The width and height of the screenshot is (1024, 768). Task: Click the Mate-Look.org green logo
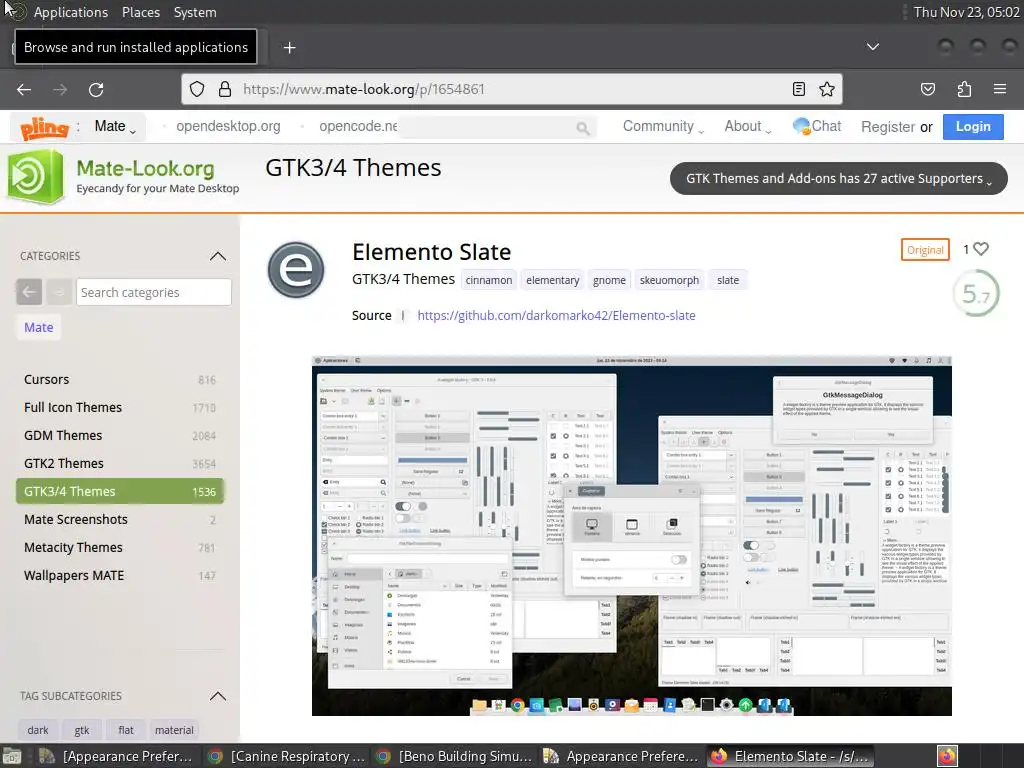35,176
